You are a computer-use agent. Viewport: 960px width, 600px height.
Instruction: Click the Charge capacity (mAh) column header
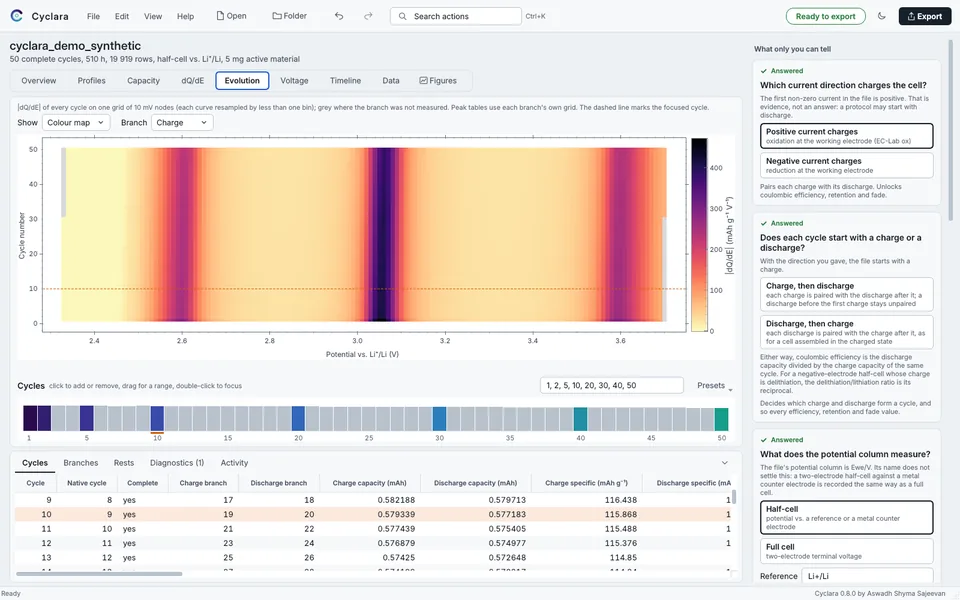(370, 483)
